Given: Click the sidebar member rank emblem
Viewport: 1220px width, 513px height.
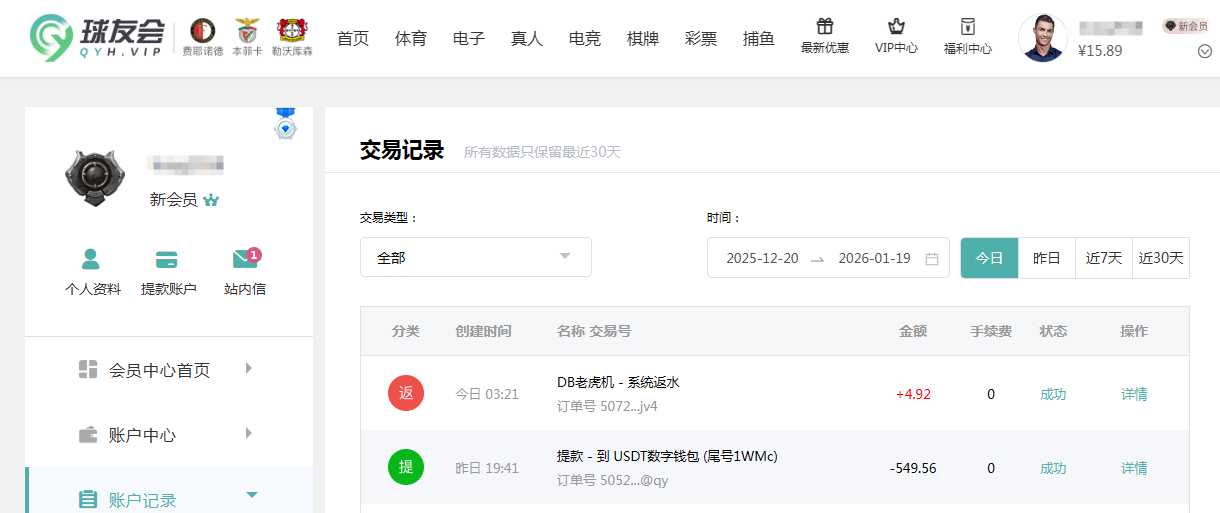Looking at the screenshot, I should pos(94,178).
